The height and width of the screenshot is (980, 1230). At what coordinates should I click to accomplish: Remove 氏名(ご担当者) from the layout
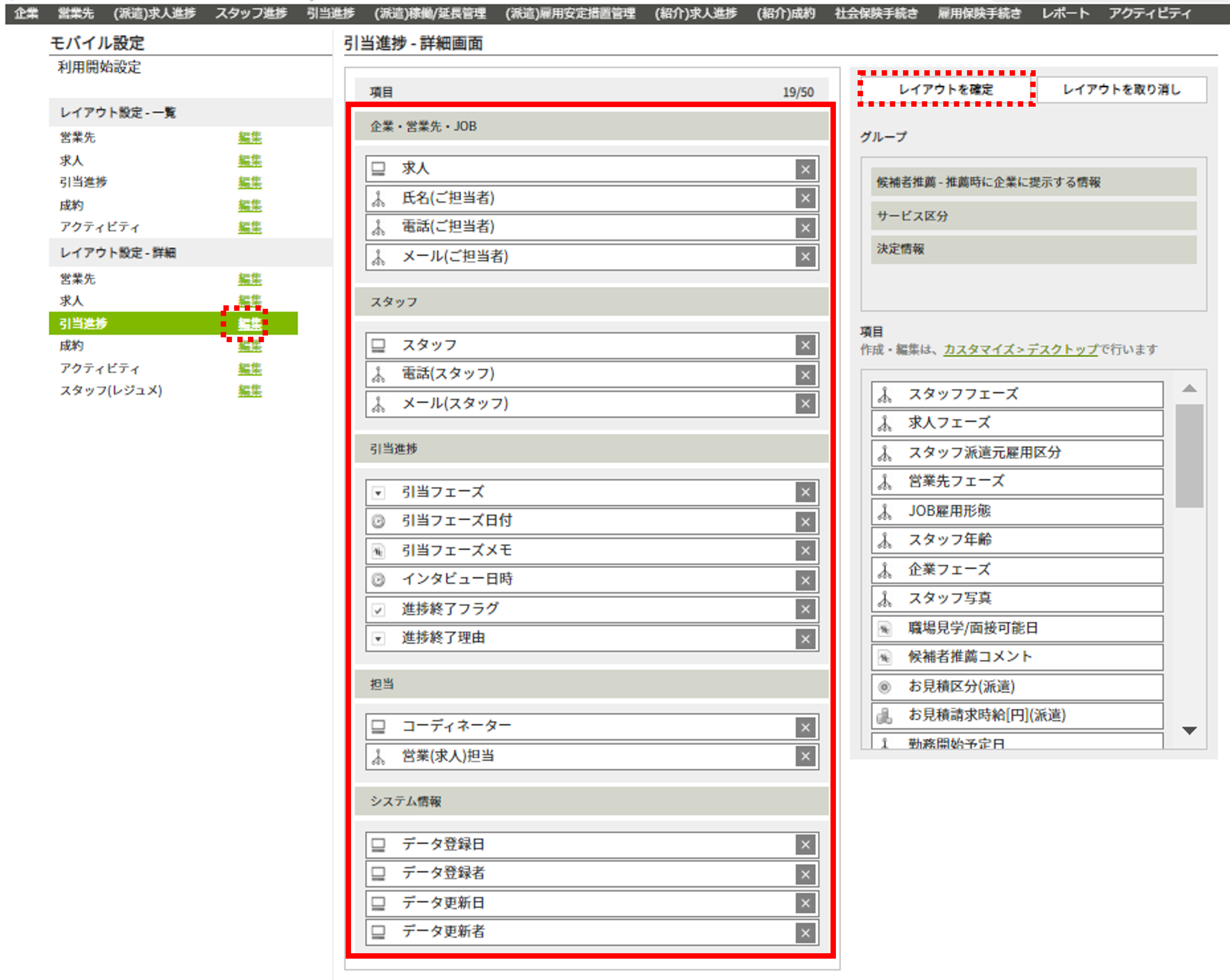pyautogui.click(x=805, y=198)
